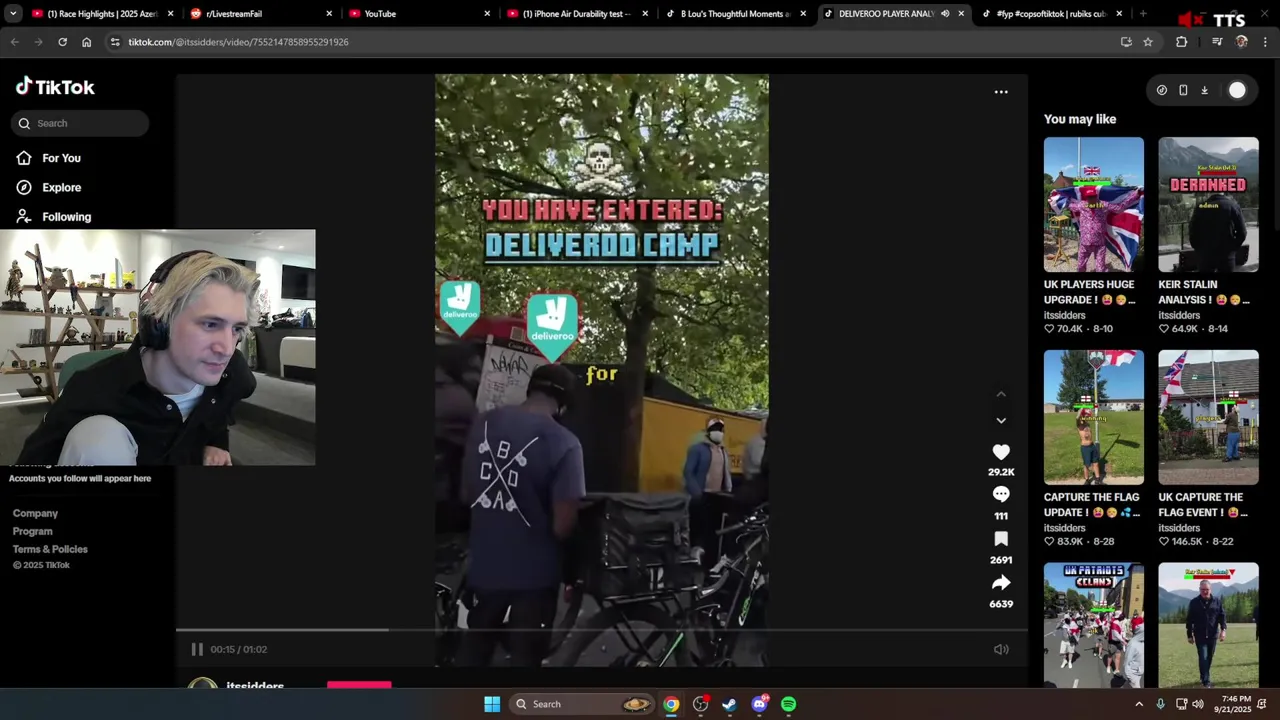Go to the next video arrow
1280x720 pixels.
pos(1001,420)
